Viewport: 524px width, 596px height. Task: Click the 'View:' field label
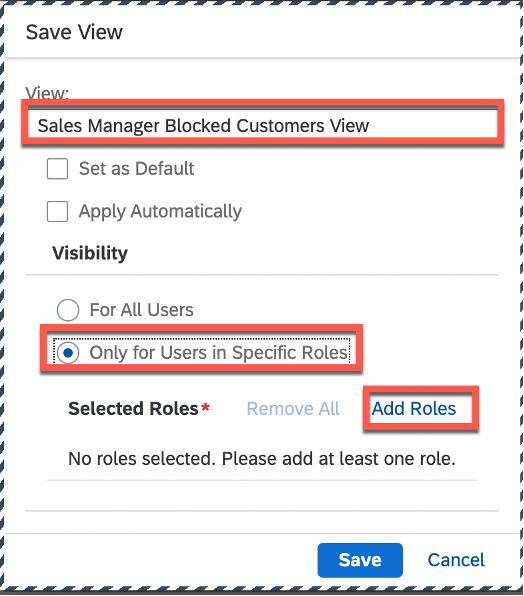(x=47, y=93)
